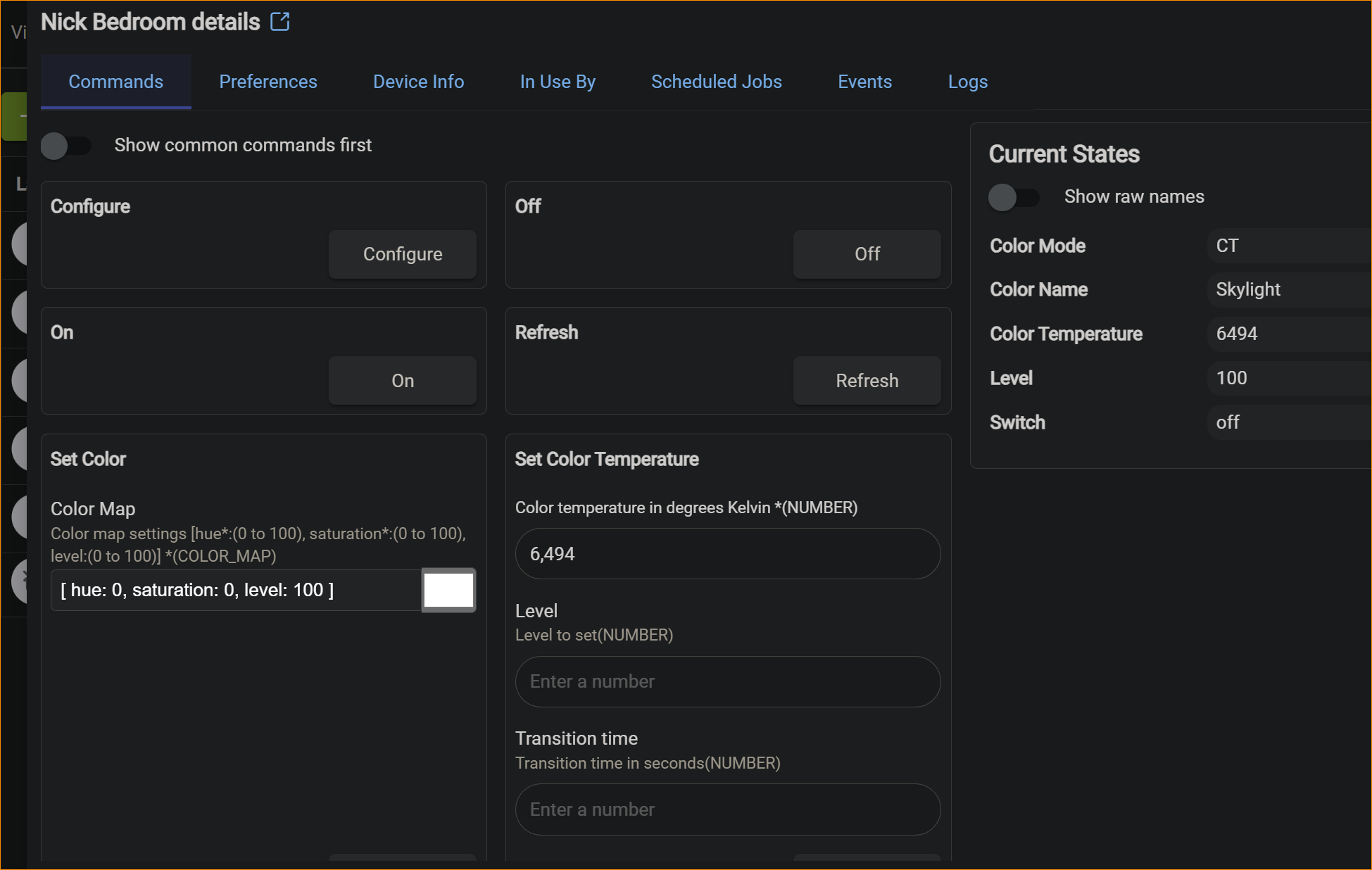Go to In Use By tab
This screenshot has height=870, width=1372.
tap(557, 82)
